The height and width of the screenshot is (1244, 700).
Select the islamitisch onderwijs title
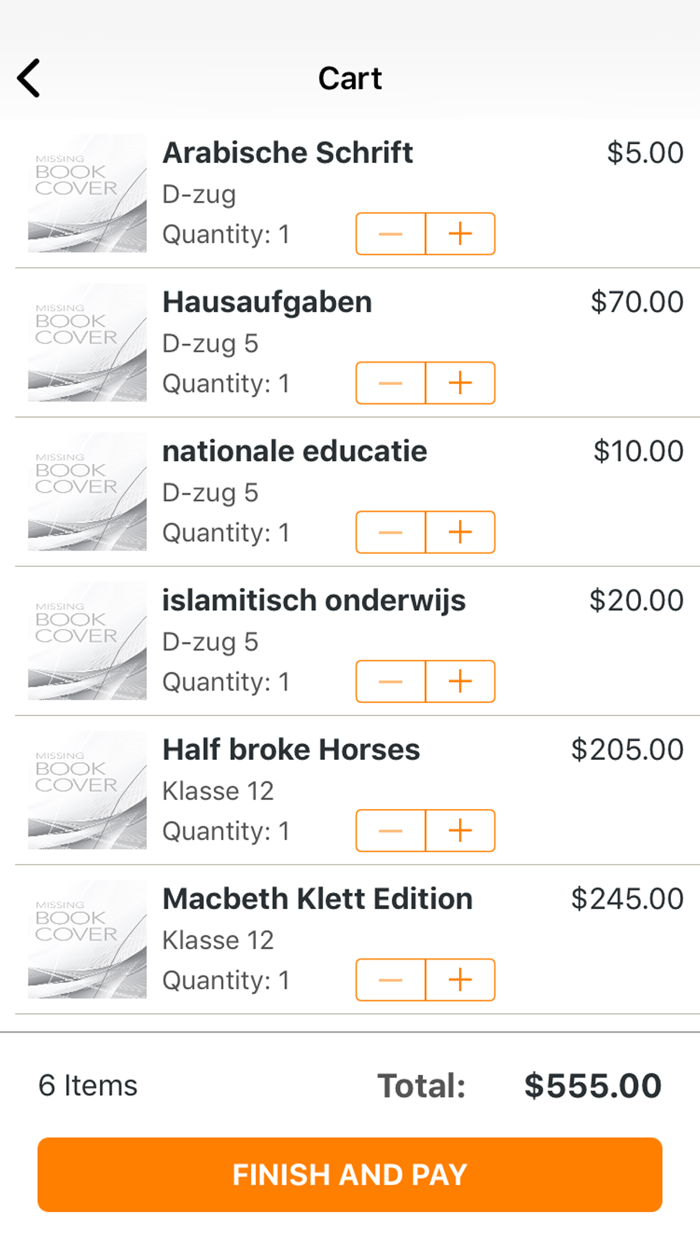click(314, 601)
